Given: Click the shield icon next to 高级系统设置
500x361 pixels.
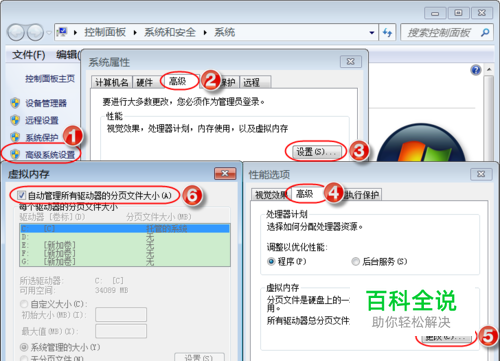Looking at the screenshot, I should 15,154.
